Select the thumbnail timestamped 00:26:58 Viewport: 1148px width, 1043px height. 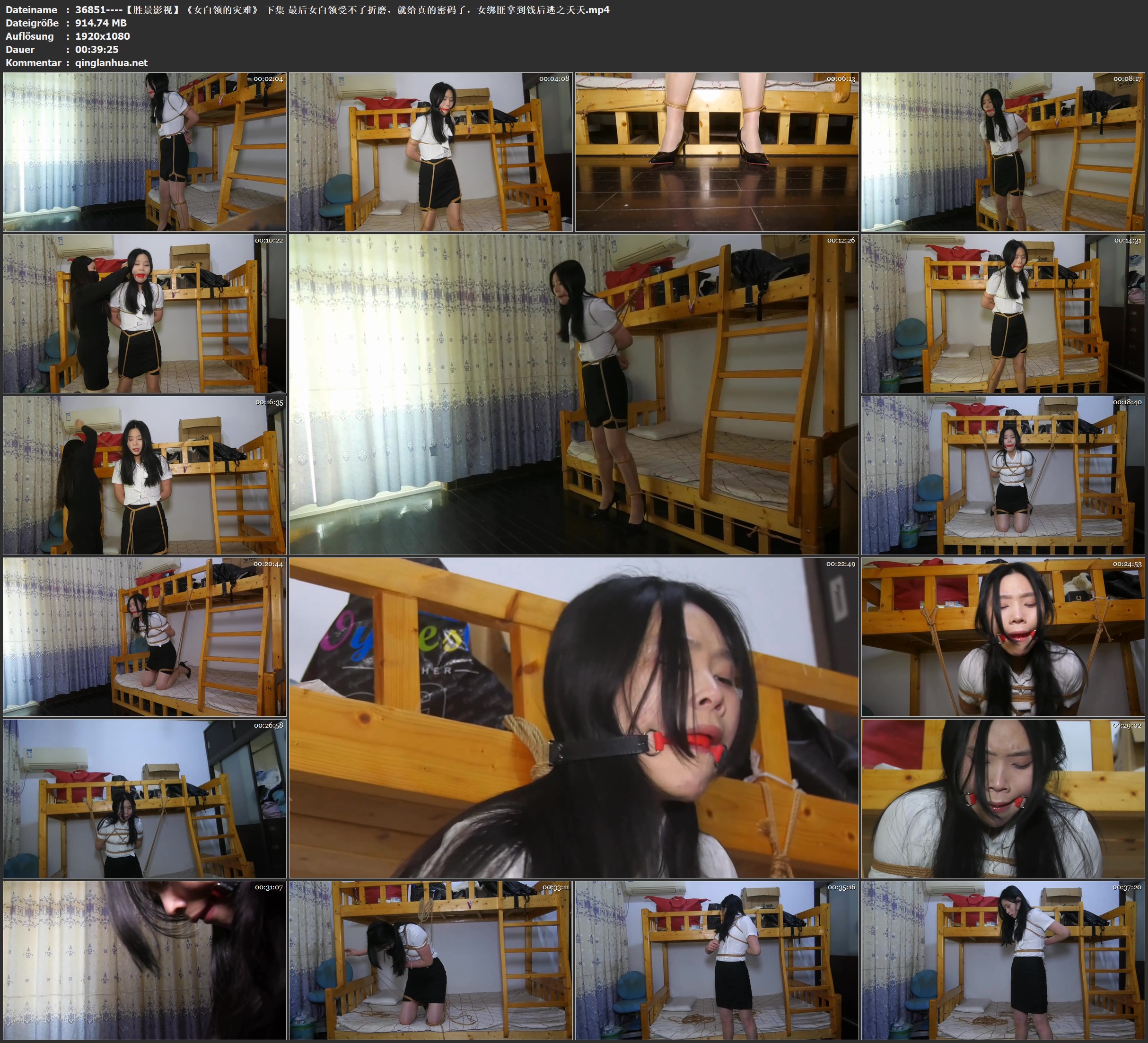coord(145,799)
